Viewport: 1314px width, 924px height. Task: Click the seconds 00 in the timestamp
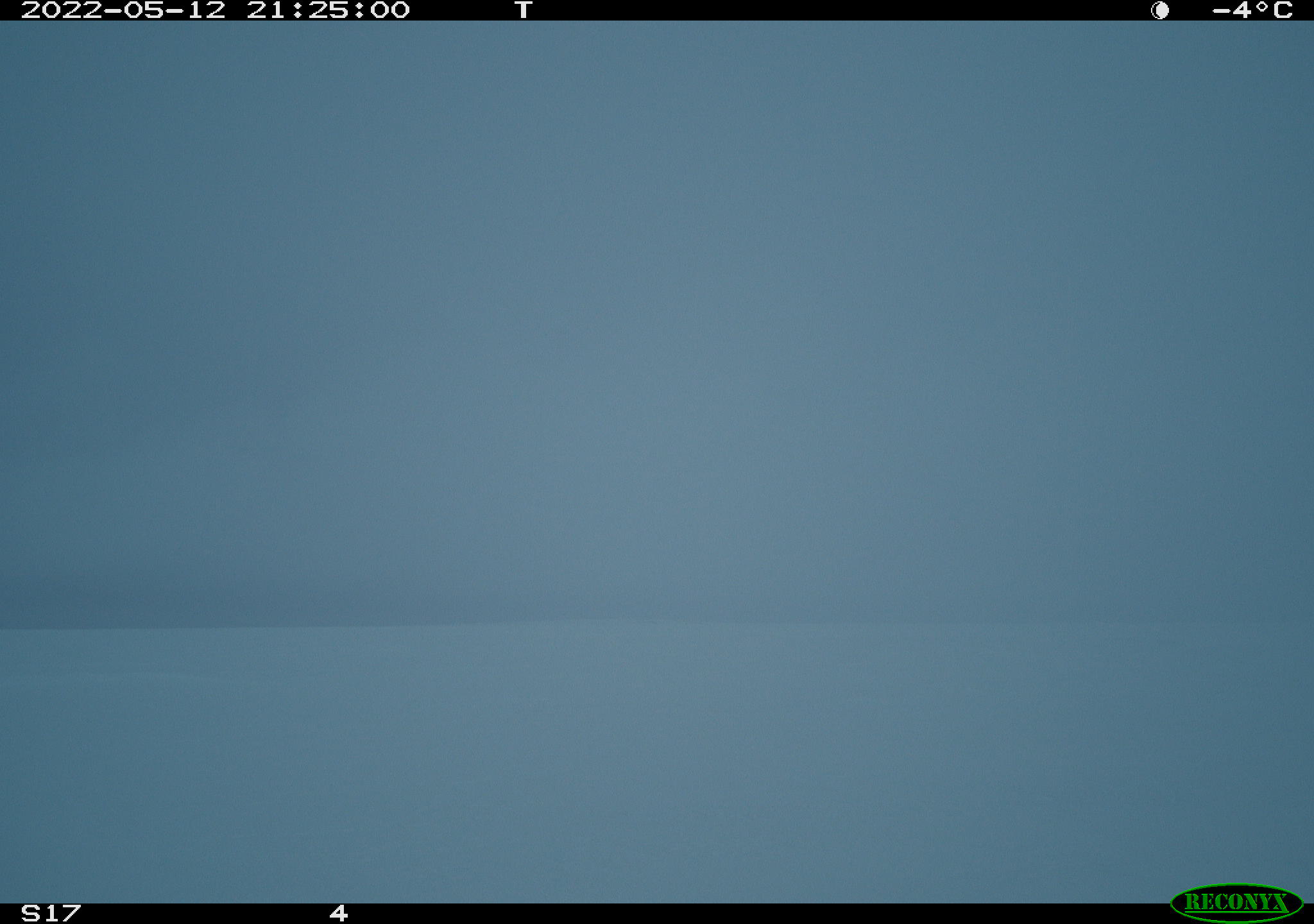tap(389, 10)
